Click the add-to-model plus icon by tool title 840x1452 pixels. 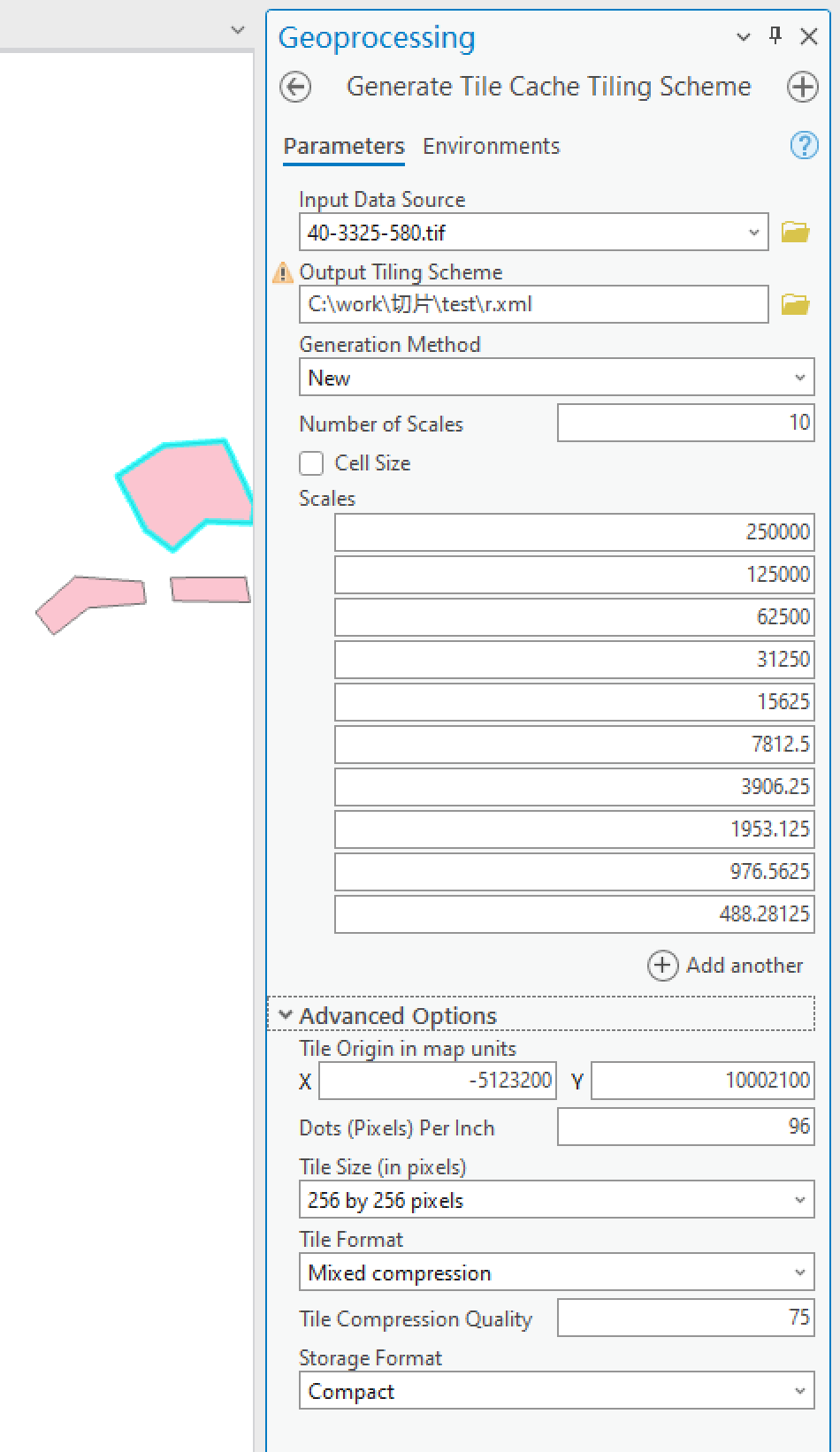coord(802,87)
